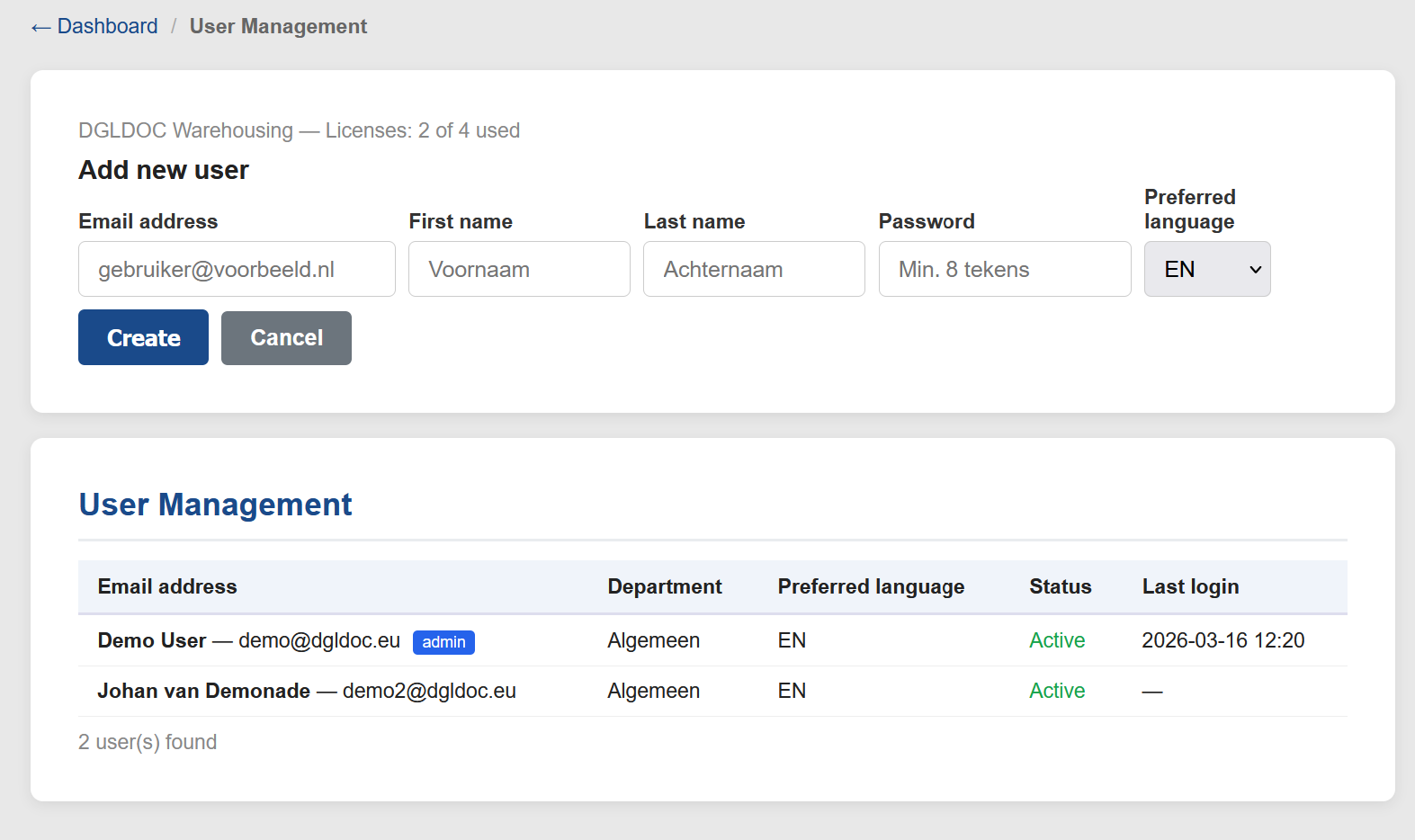Click Active status for Demo User

(x=1056, y=640)
